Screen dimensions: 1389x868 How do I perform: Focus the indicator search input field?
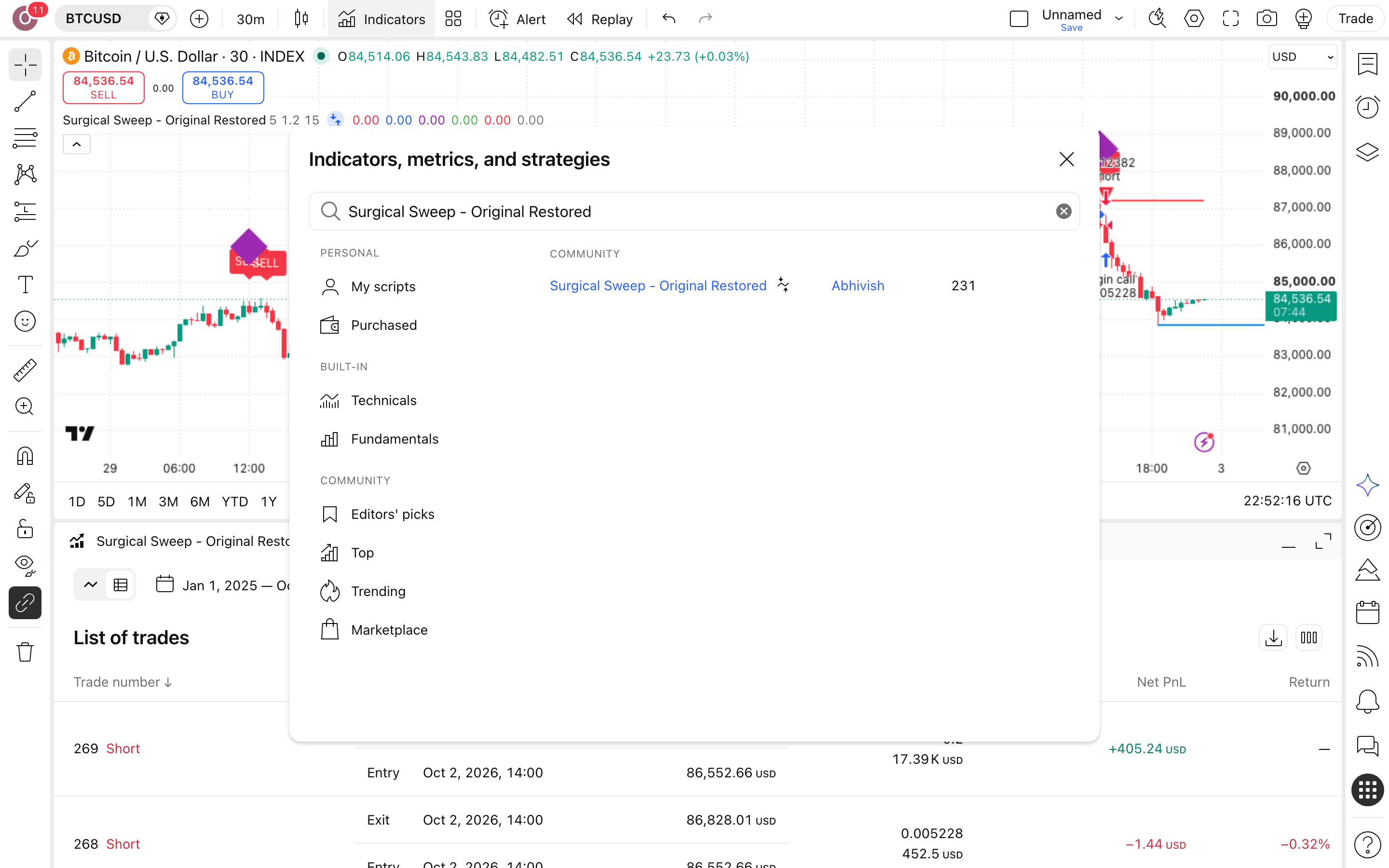(x=694, y=211)
